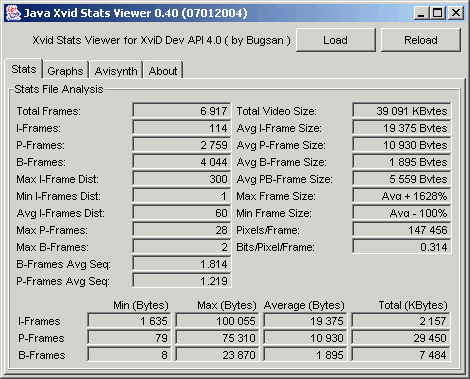Click the 'B-Frames Avg Seq:' label
Screen dimensions: 470x379
63,264
